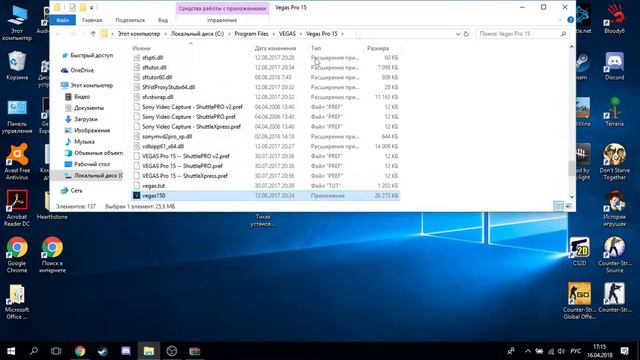Open the Windows Start button

click(x=11, y=351)
